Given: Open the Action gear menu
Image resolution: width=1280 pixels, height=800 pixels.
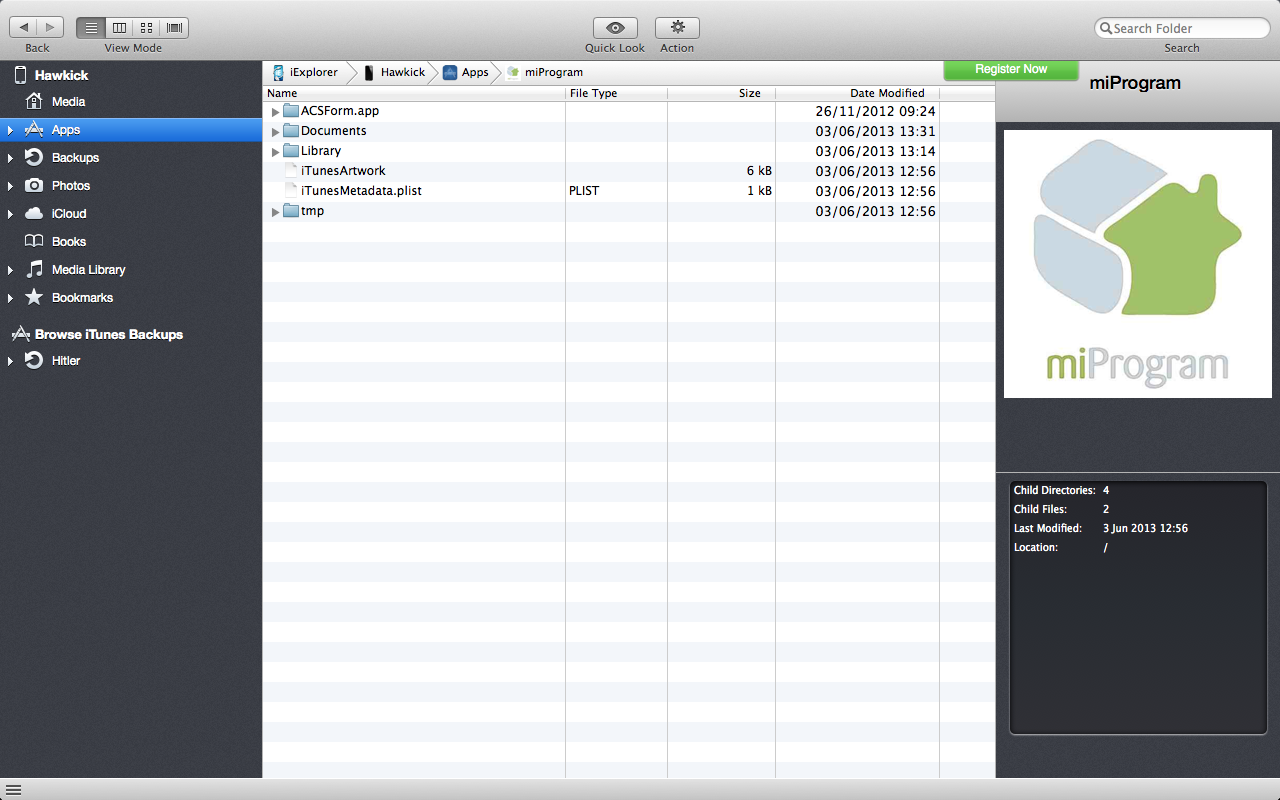Looking at the screenshot, I should [677, 28].
